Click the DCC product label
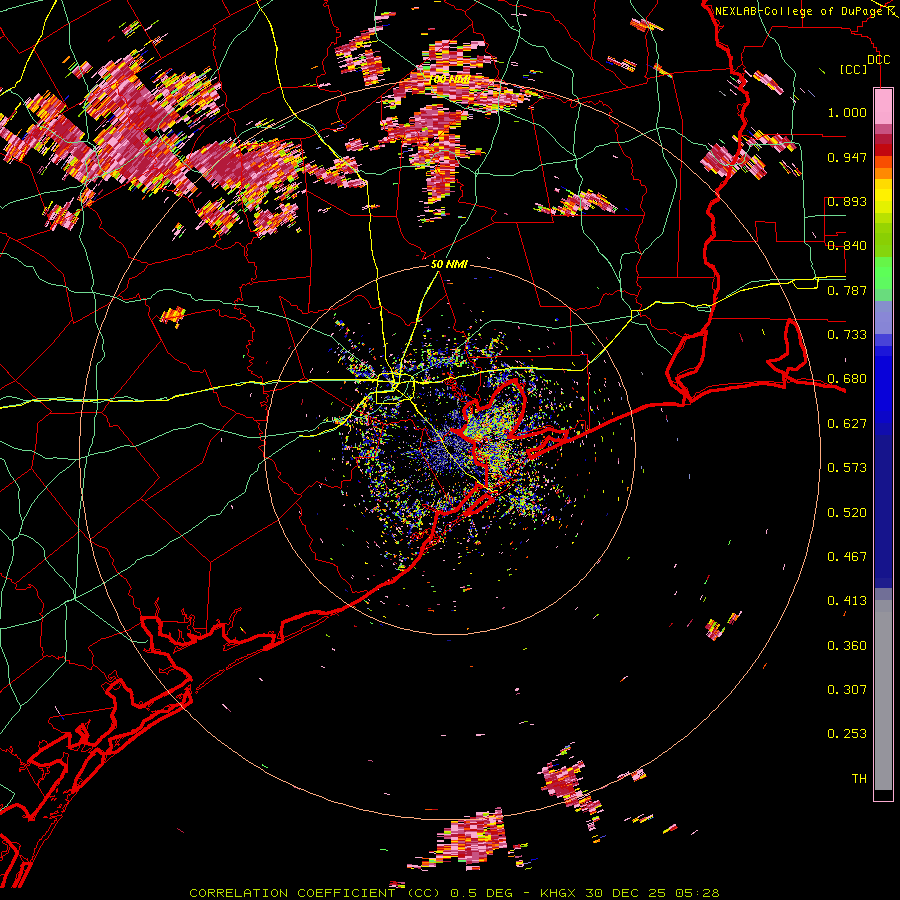The height and width of the screenshot is (900, 900). pyautogui.click(x=879, y=60)
